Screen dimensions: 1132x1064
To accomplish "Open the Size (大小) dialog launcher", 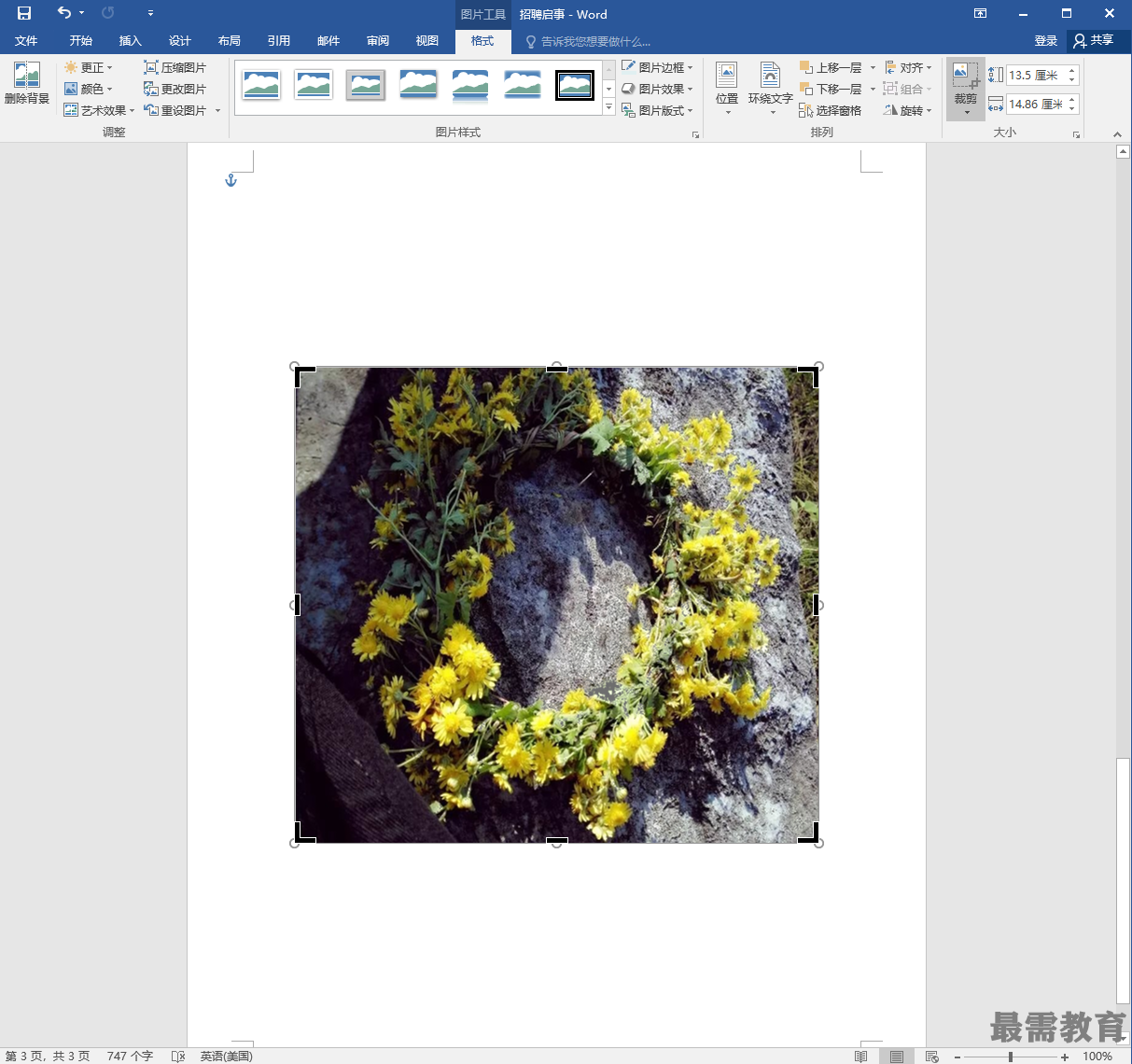I will (x=1076, y=134).
